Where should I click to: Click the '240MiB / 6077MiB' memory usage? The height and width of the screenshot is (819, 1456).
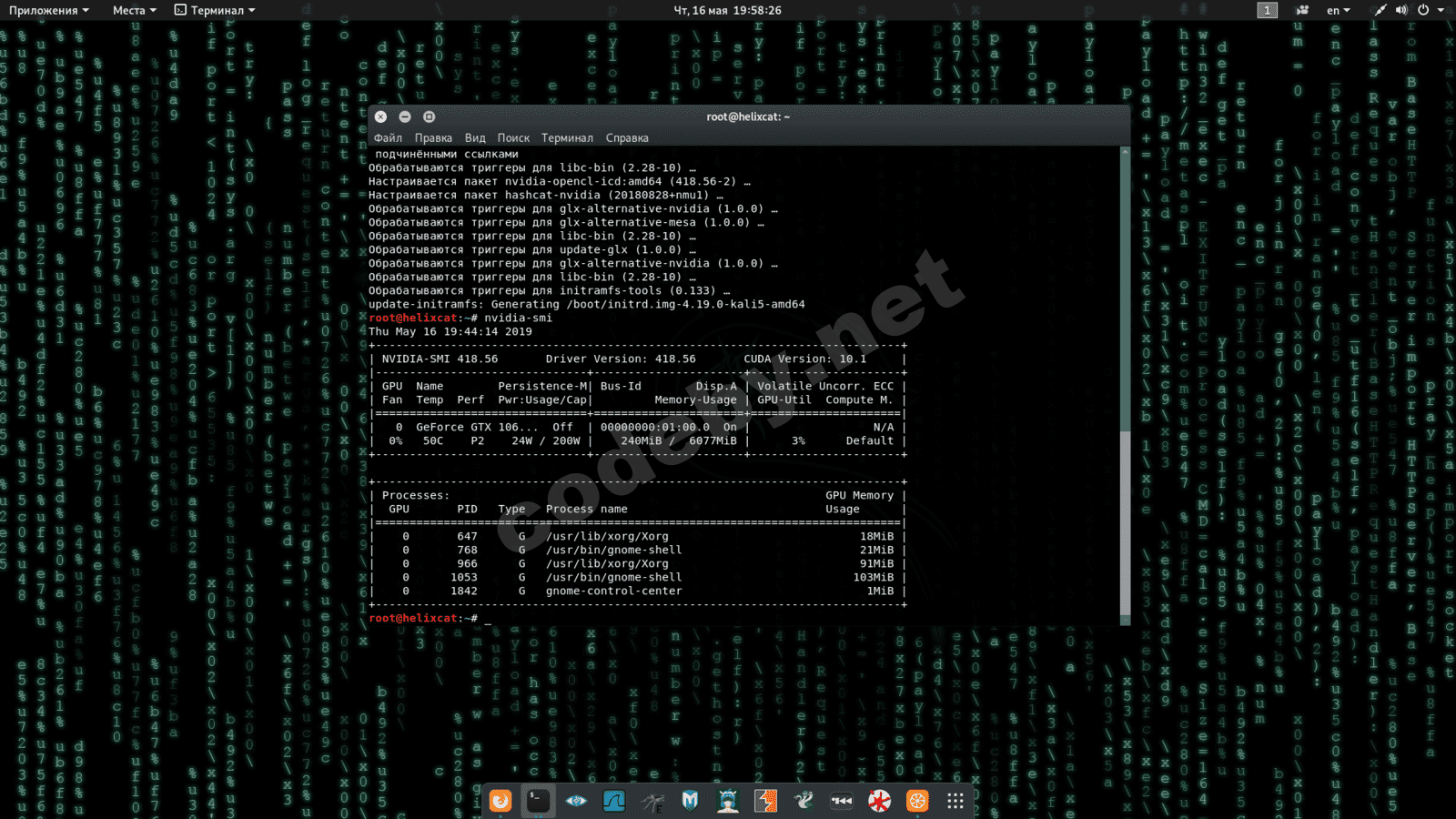pyautogui.click(x=679, y=441)
